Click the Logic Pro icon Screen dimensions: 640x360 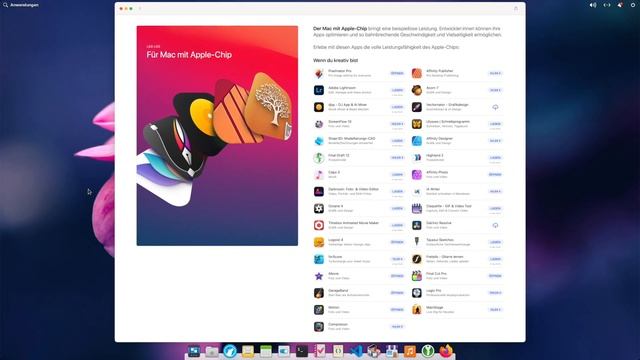417,293
